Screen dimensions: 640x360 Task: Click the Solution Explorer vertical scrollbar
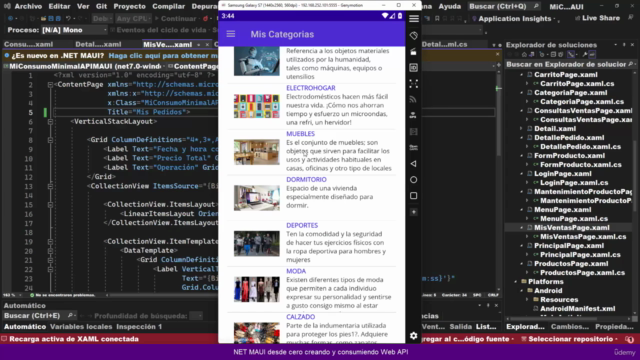pyautogui.click(x=634, y=192)
